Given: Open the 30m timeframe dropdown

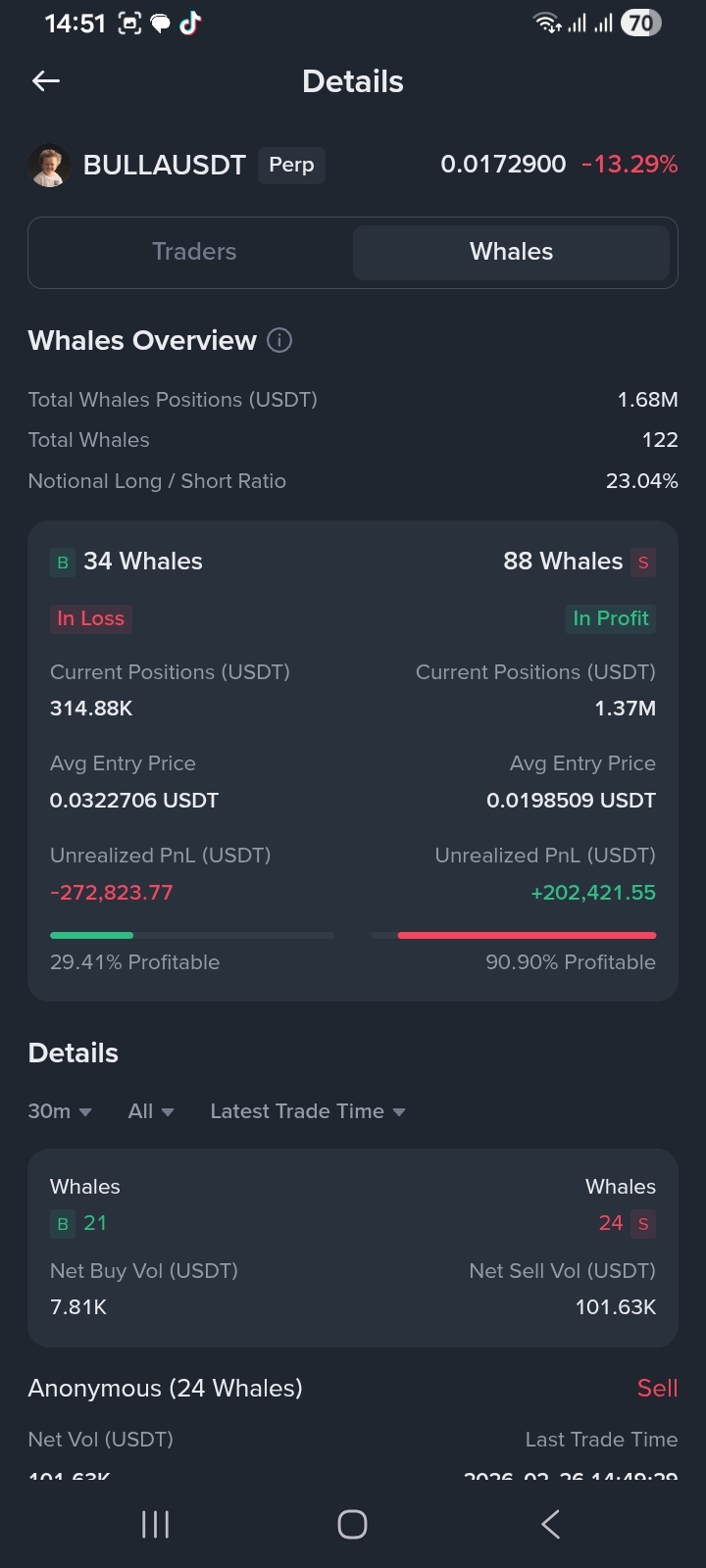Looking at the screenshot, I should click(x=60, y=1111).
